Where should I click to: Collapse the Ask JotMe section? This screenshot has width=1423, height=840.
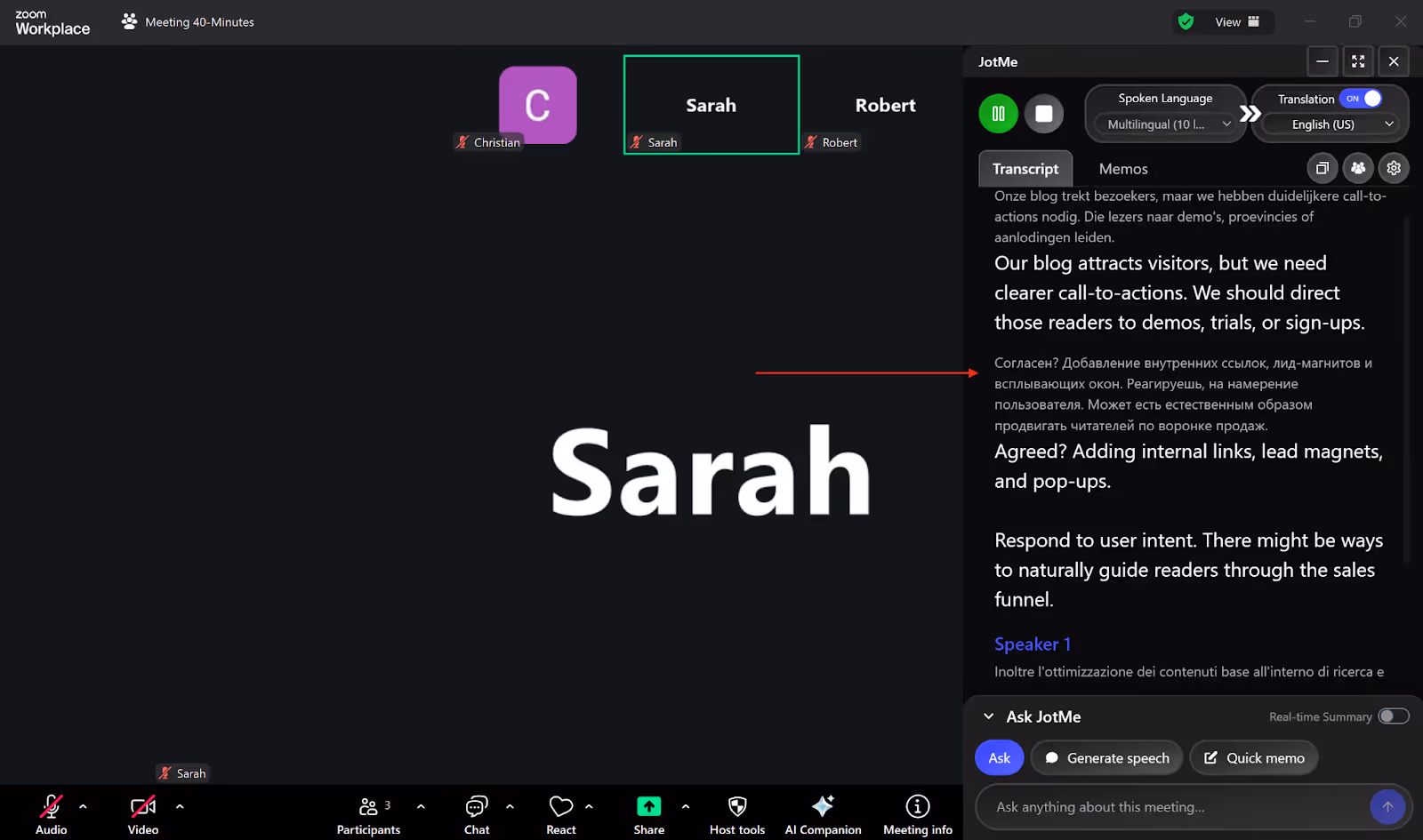coord(988,716)
